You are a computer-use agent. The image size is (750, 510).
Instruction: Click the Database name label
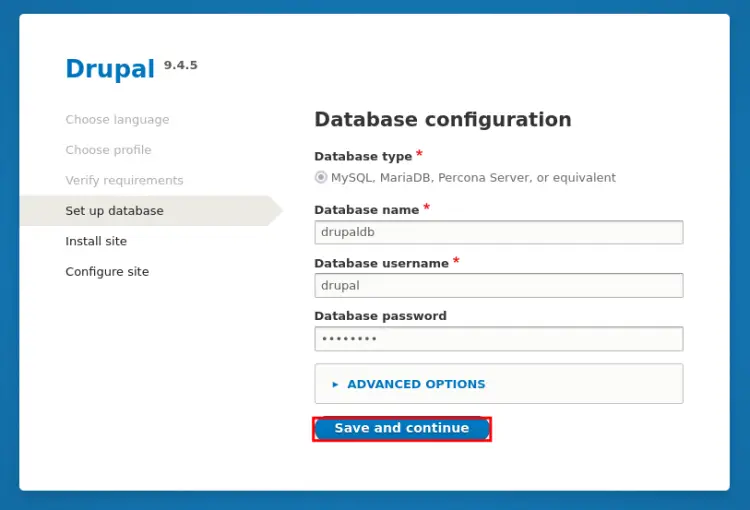366,210
